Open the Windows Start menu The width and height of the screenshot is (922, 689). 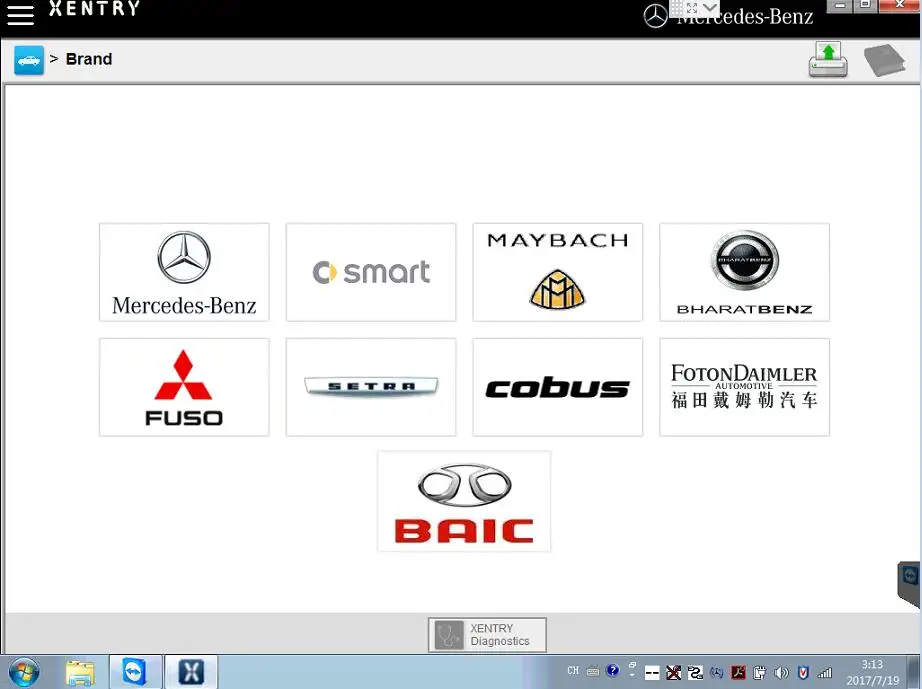tap(23, 673)
